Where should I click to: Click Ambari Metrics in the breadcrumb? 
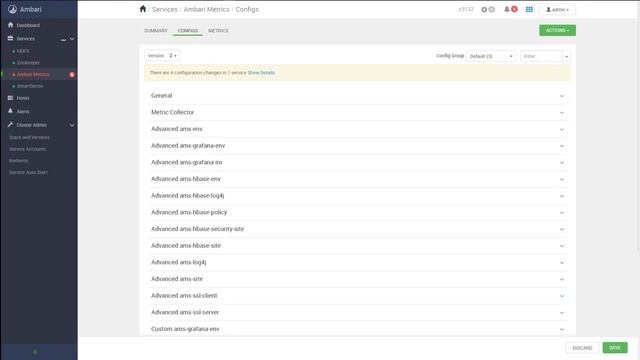(207, 9)
